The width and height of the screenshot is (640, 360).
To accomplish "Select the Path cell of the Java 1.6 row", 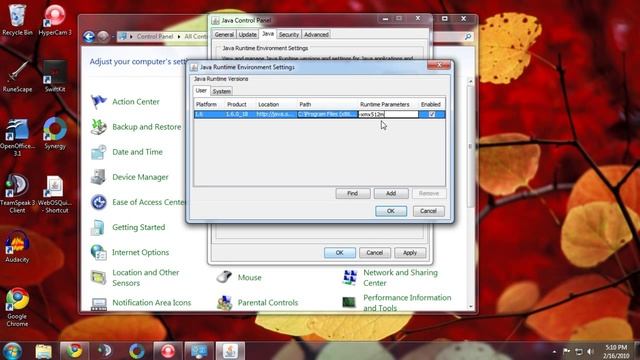I will coord(327,114).
